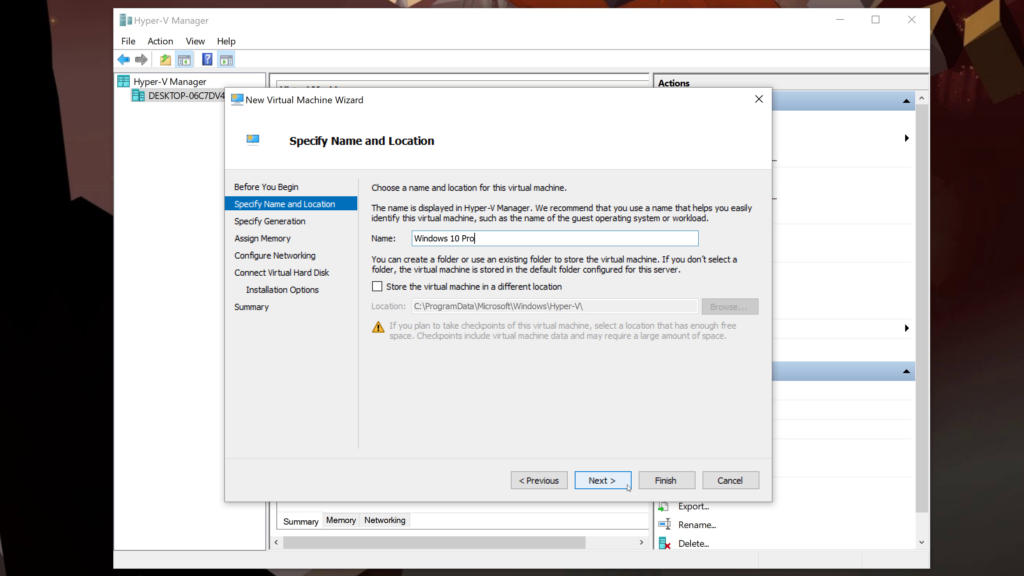Image resolution: width=1024 pixels, height=576 pixels.
Task: Click the Delete action link
Action: (x=694, y=543)
